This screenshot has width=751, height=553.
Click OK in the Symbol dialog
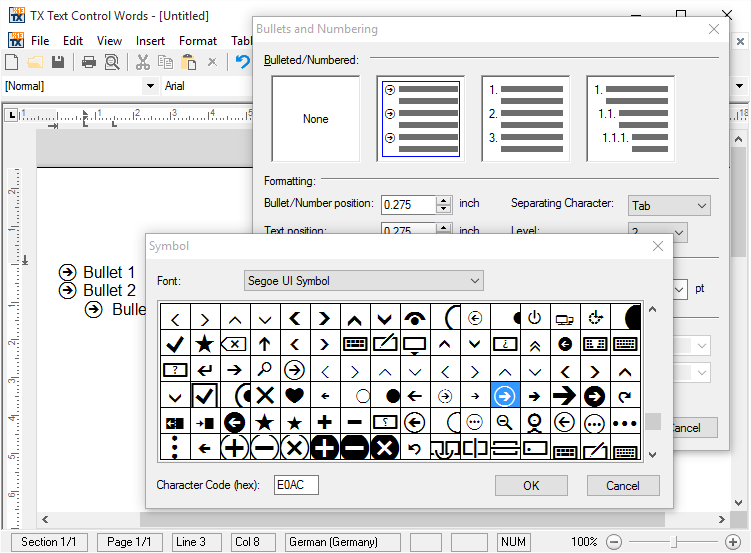click(x=531, y=485)
